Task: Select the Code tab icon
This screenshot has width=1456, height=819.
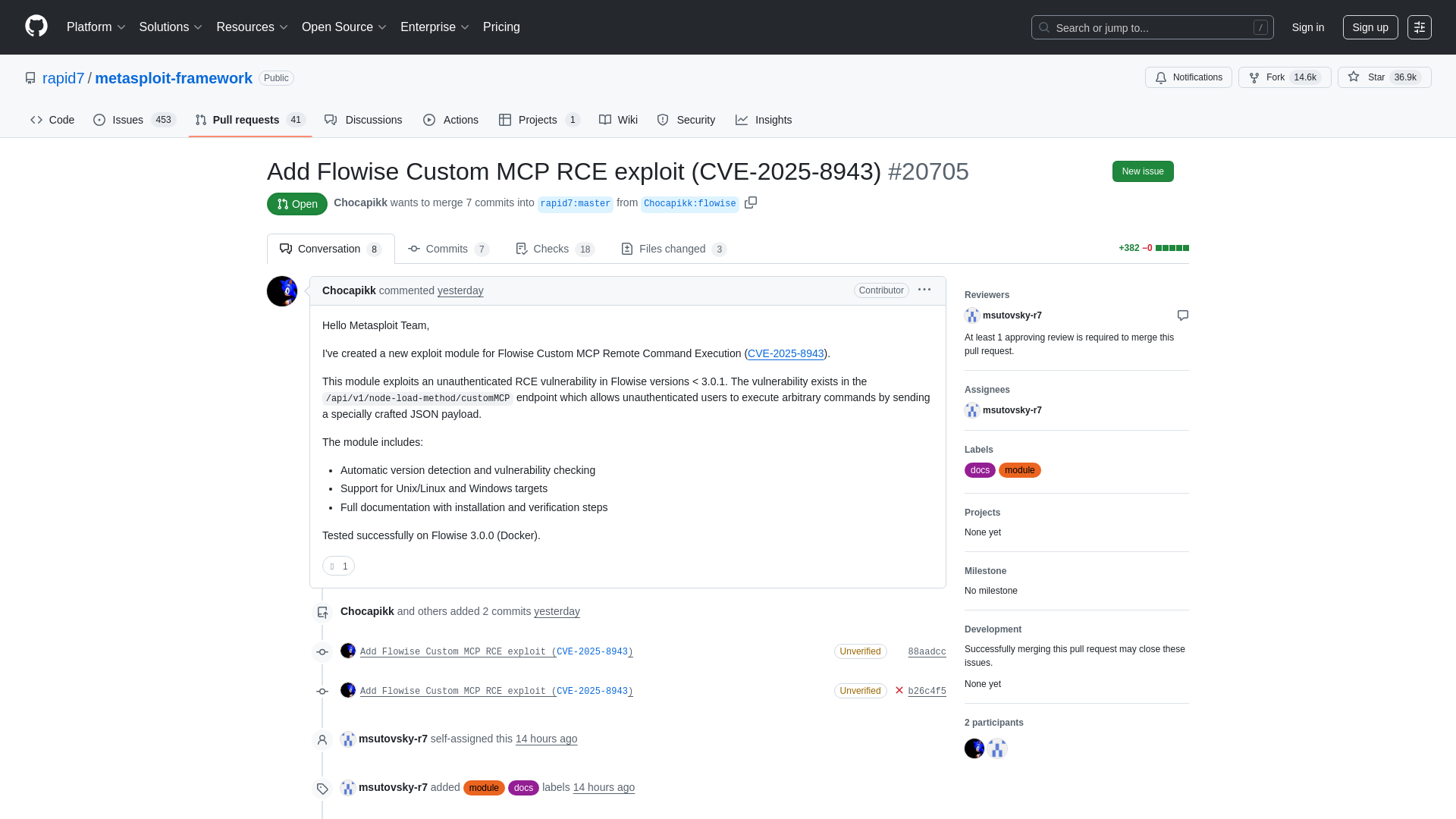Action: point(36,120)
